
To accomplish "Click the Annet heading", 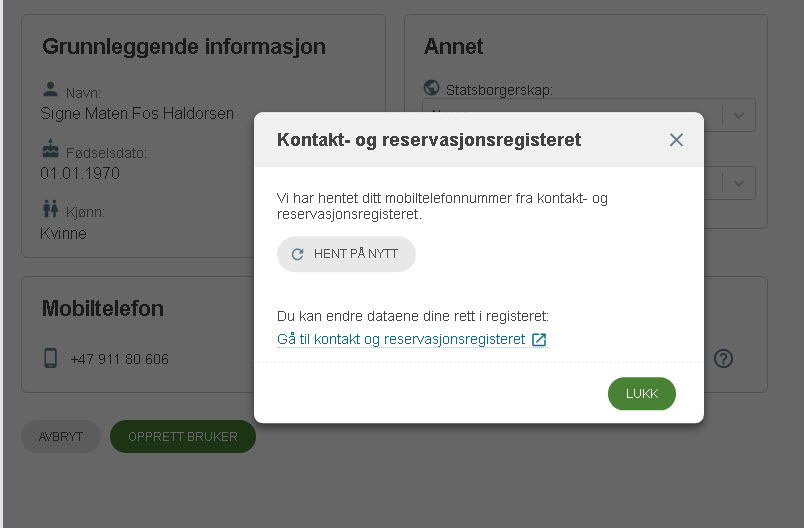I will [x=453, y=47].
